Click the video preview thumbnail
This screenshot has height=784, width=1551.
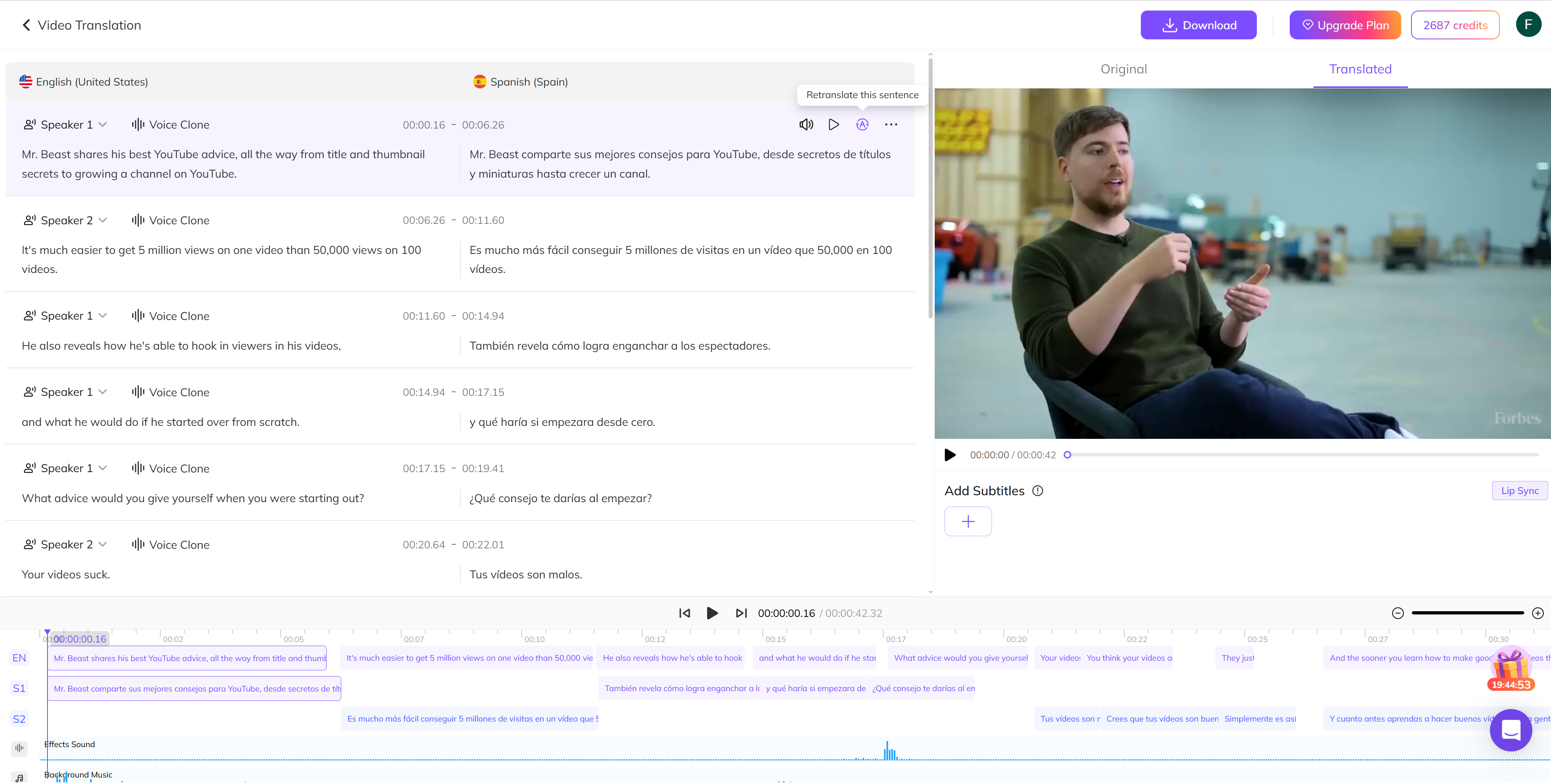1242,263
